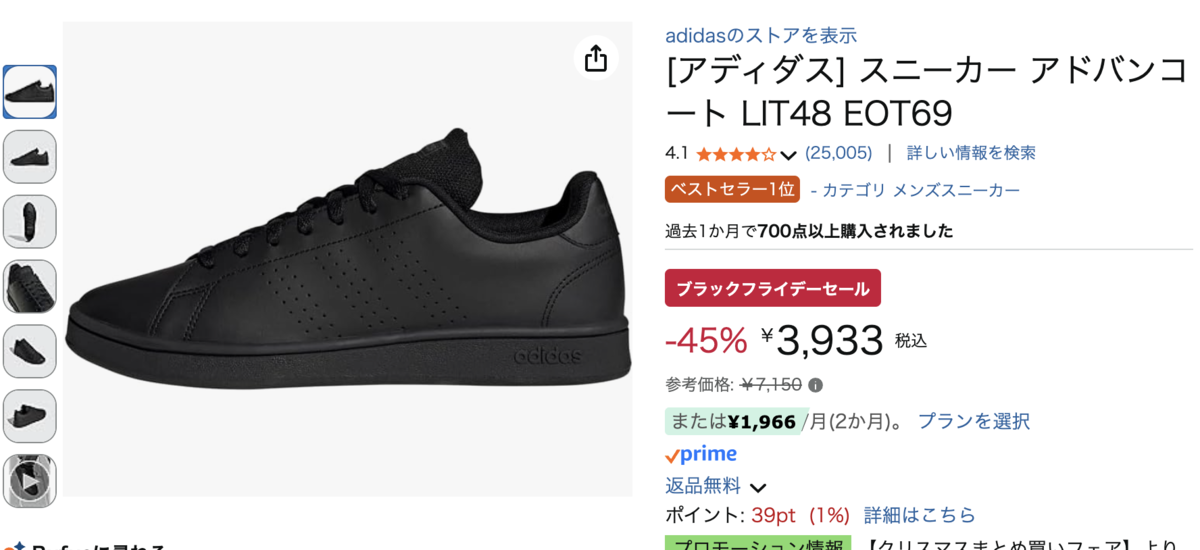This screenshot has width=1200, height=550.
Task: Play the product video thumbnail
Action: (30, 481)
